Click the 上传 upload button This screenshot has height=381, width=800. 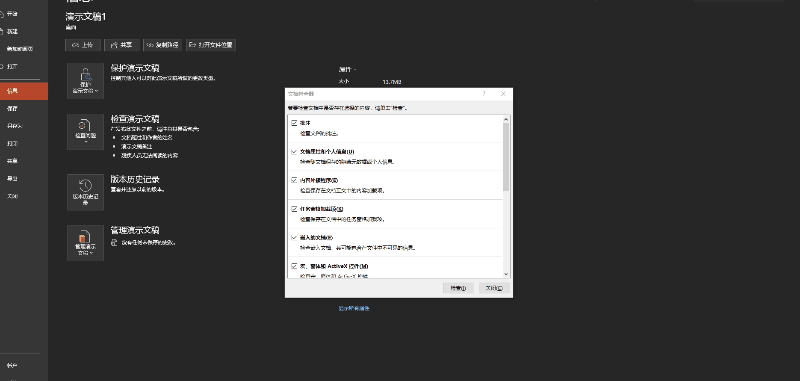[x=83, y=45]
